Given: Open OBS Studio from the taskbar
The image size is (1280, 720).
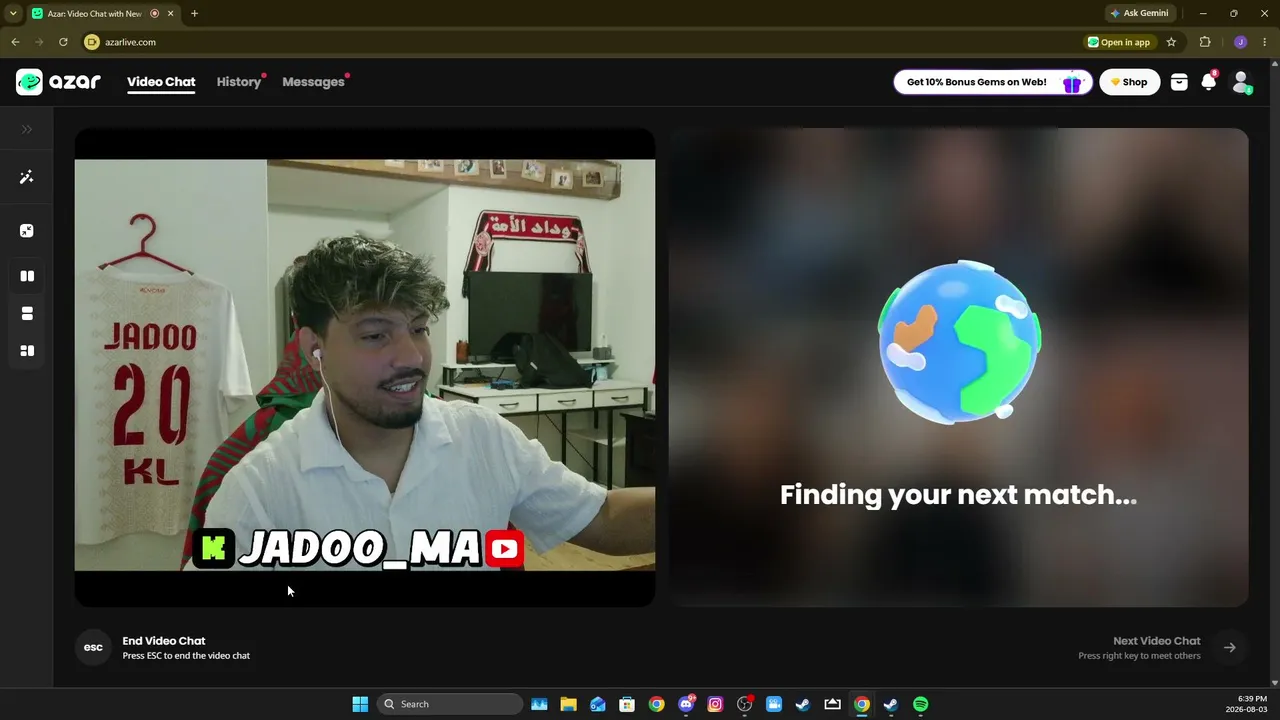Looking at the screenshot, I should 744,704.
